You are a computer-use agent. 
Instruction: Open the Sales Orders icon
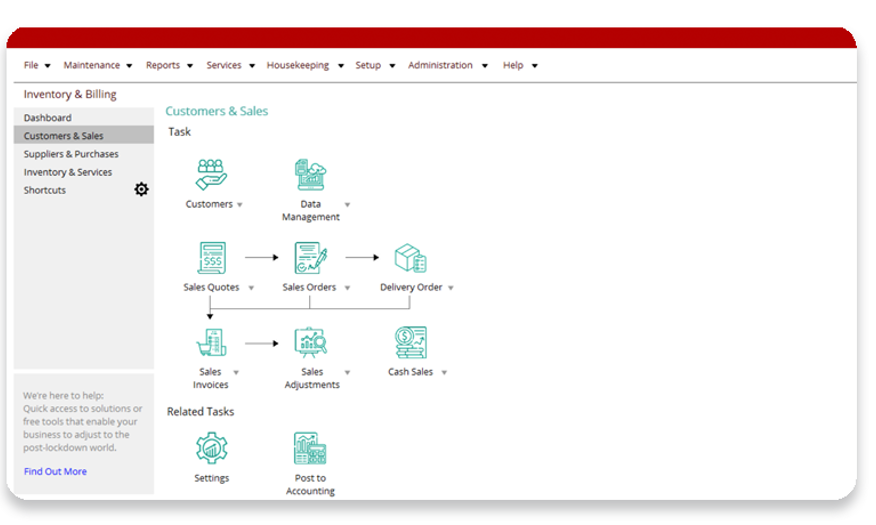311,257
